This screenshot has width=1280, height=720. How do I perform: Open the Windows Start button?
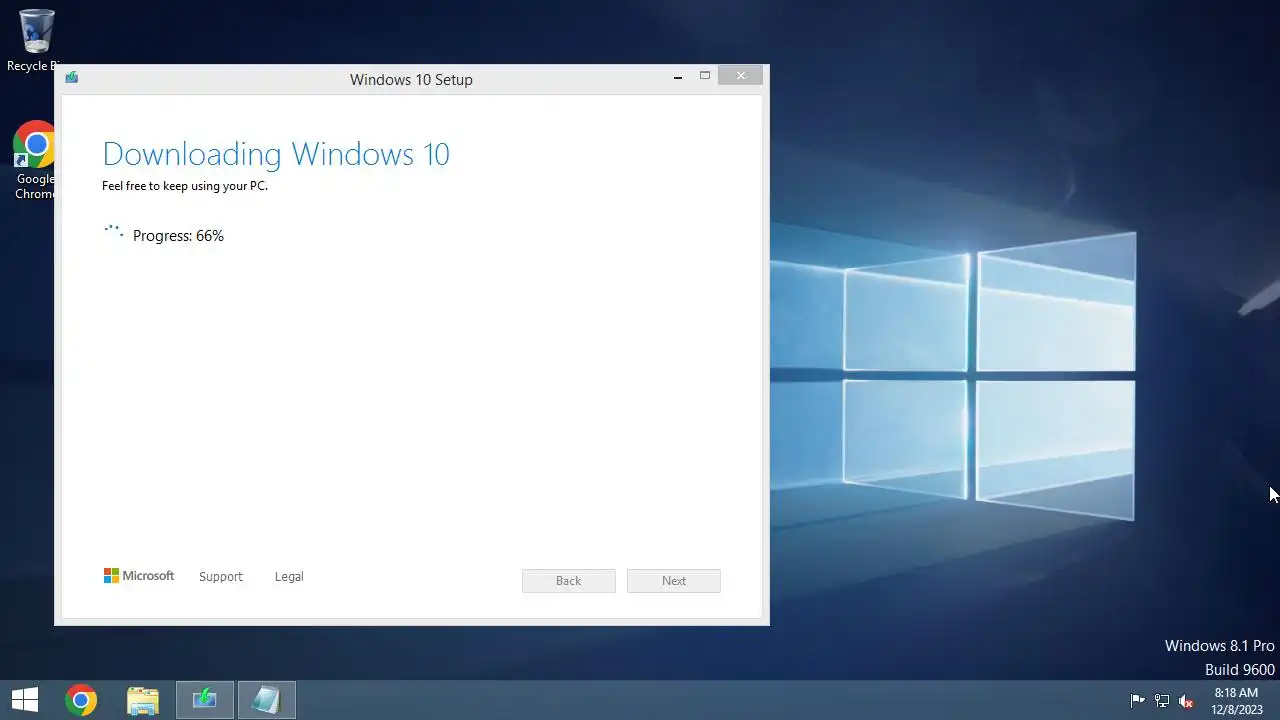pos(25,700)
